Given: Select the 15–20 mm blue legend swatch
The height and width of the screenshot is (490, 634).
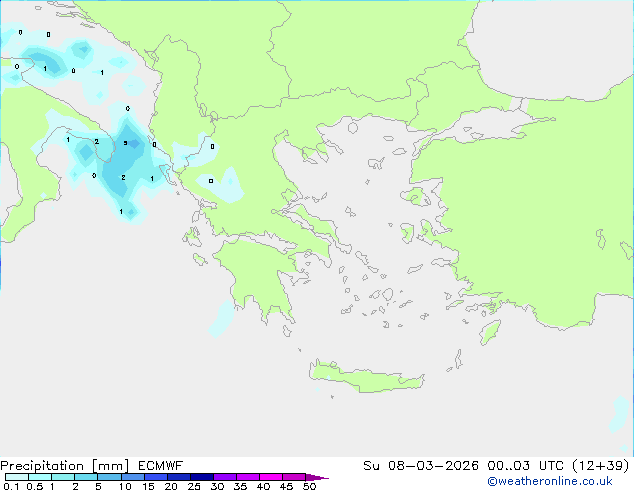Looking at the screenshot, I should click(x=155, y=477).
